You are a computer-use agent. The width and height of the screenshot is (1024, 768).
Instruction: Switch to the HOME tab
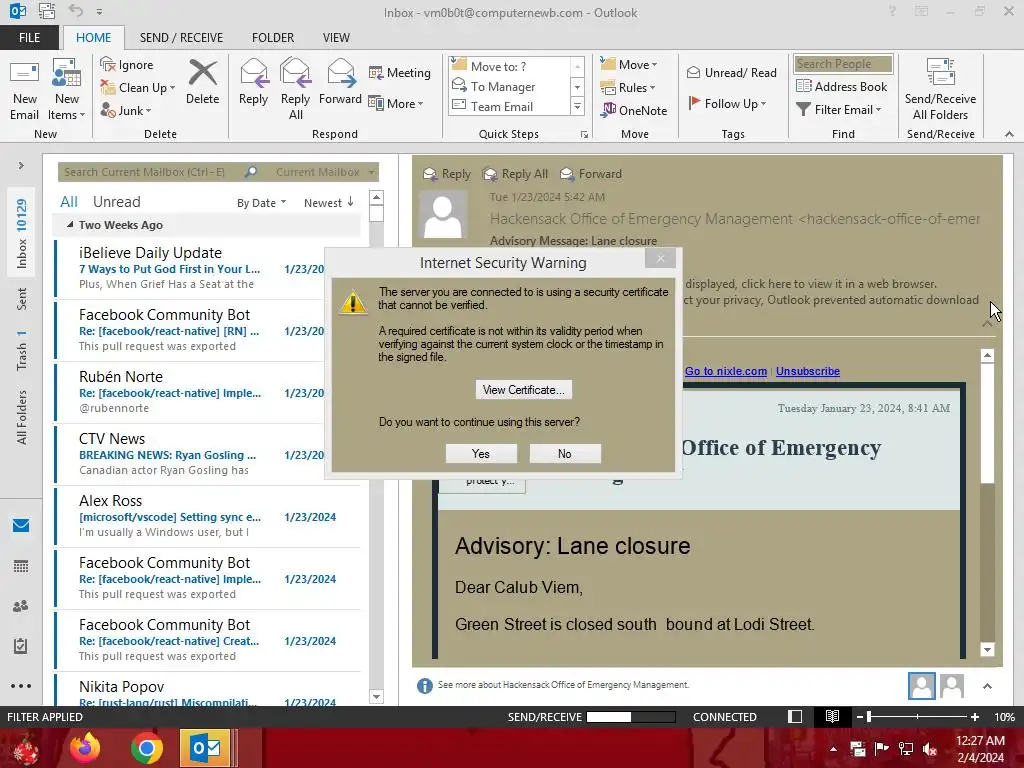[x=93, y=38]
